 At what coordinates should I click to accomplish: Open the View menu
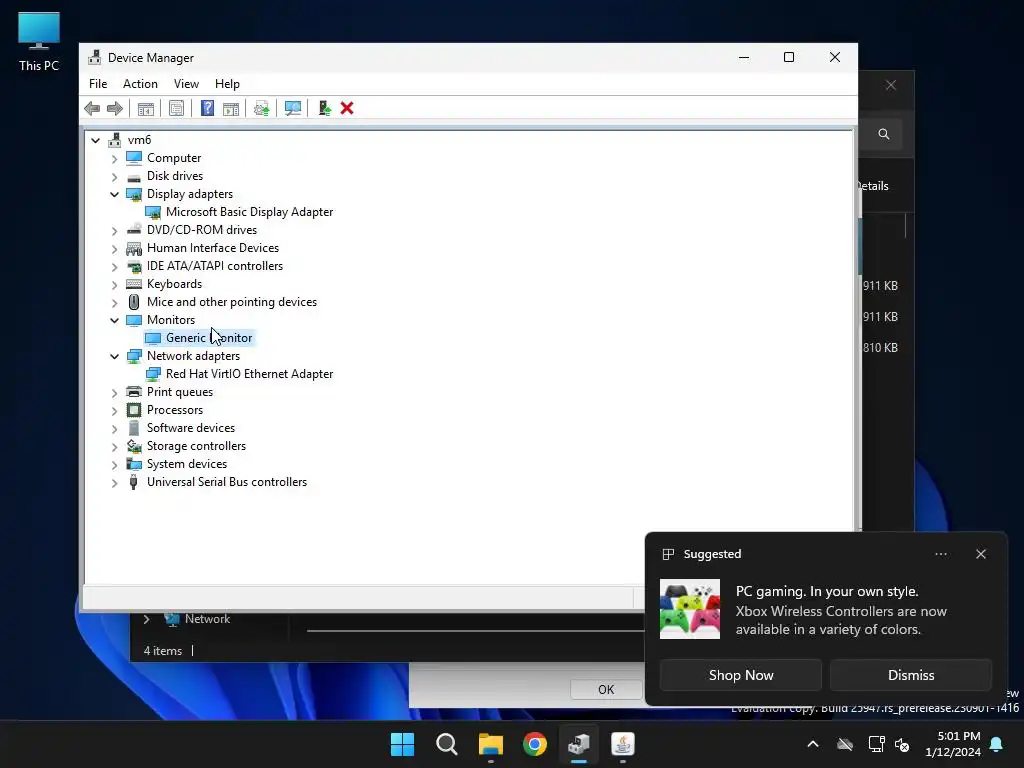[x=186, y=84]
